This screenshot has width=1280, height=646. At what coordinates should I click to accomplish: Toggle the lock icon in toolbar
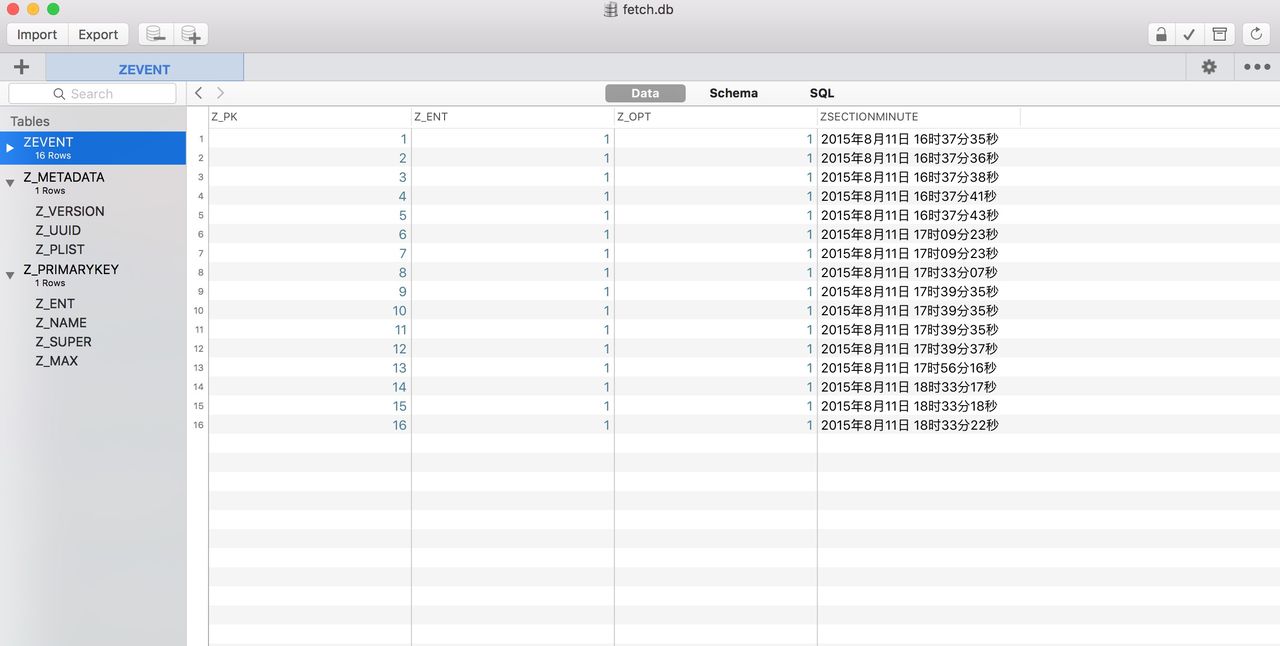click(1161, 34)
